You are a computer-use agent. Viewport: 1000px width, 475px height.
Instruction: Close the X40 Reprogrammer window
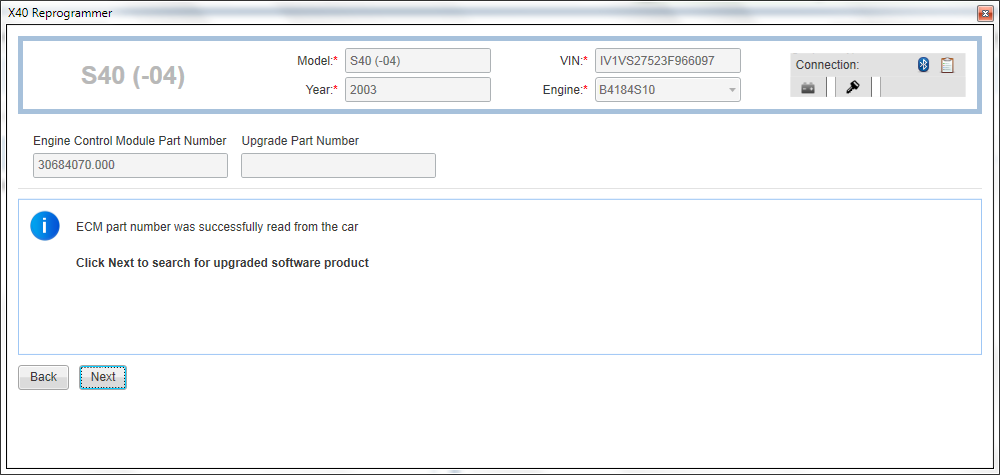pos(983,12)
